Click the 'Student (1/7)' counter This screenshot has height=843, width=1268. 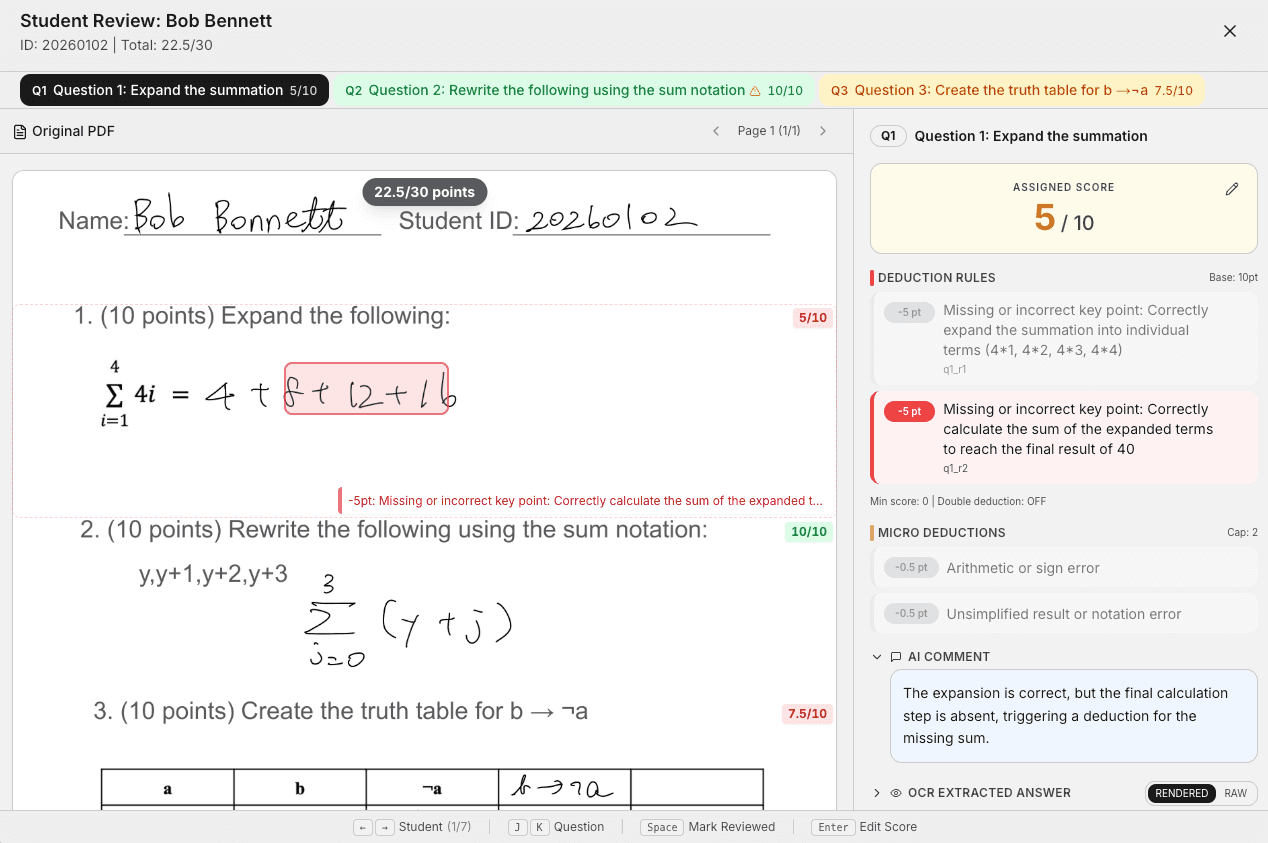tap(435, 827)
